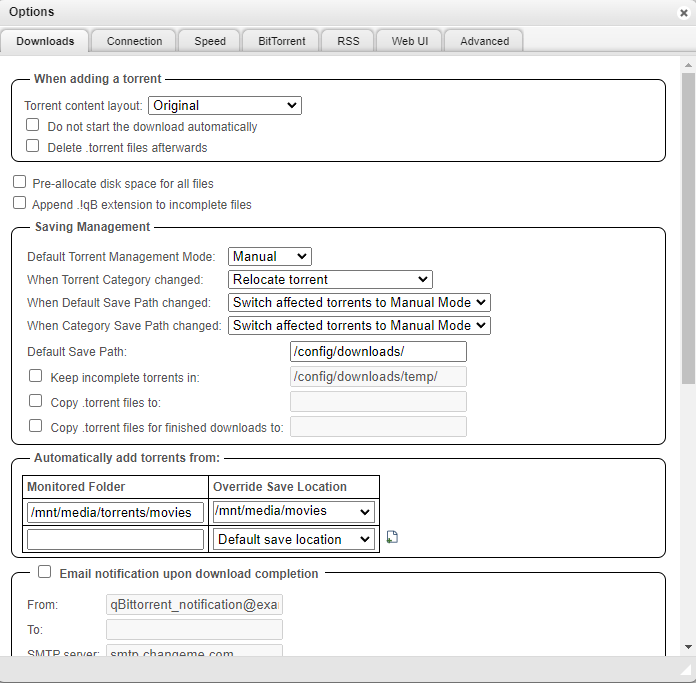Viewport: 696px width, 683px height.
Task: Click the Default Save Path field
Action: [377, 351]
